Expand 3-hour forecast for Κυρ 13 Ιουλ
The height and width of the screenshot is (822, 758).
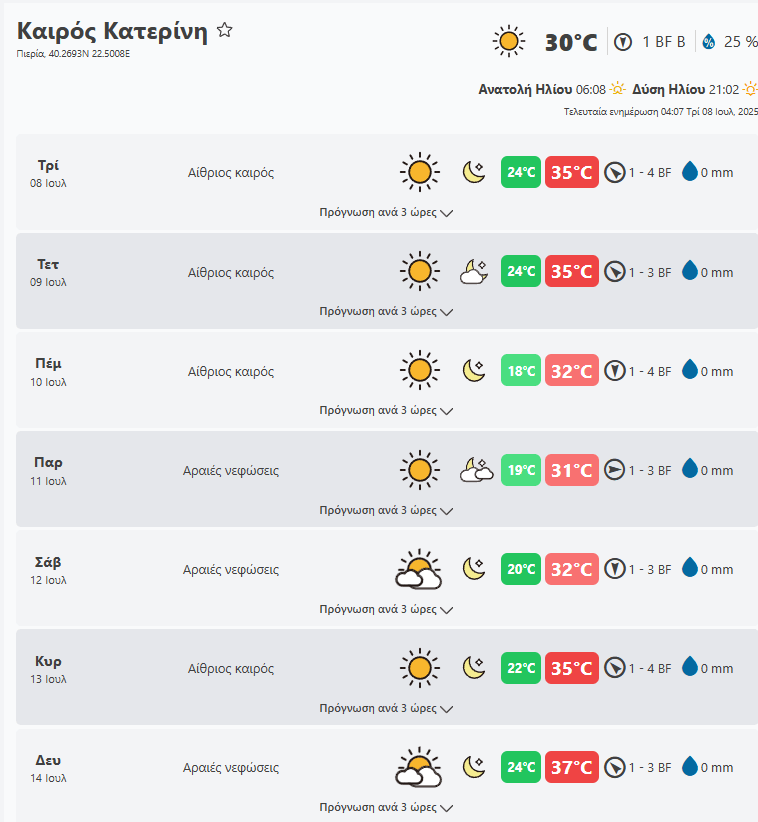386,708
